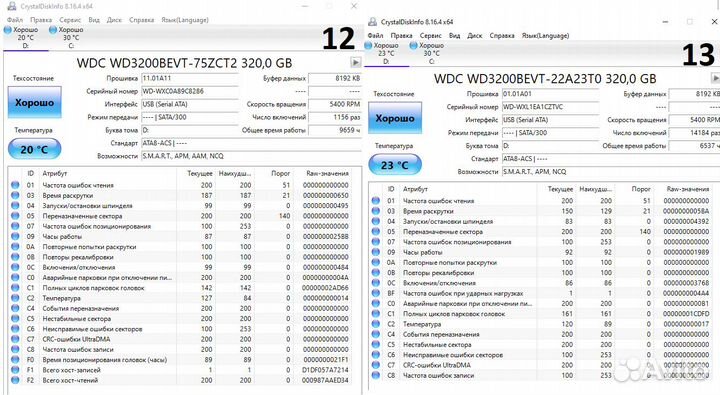Click status icon of Время раскрутки row, window 12
The image size is (720, 395).
[x=15, y=195]
